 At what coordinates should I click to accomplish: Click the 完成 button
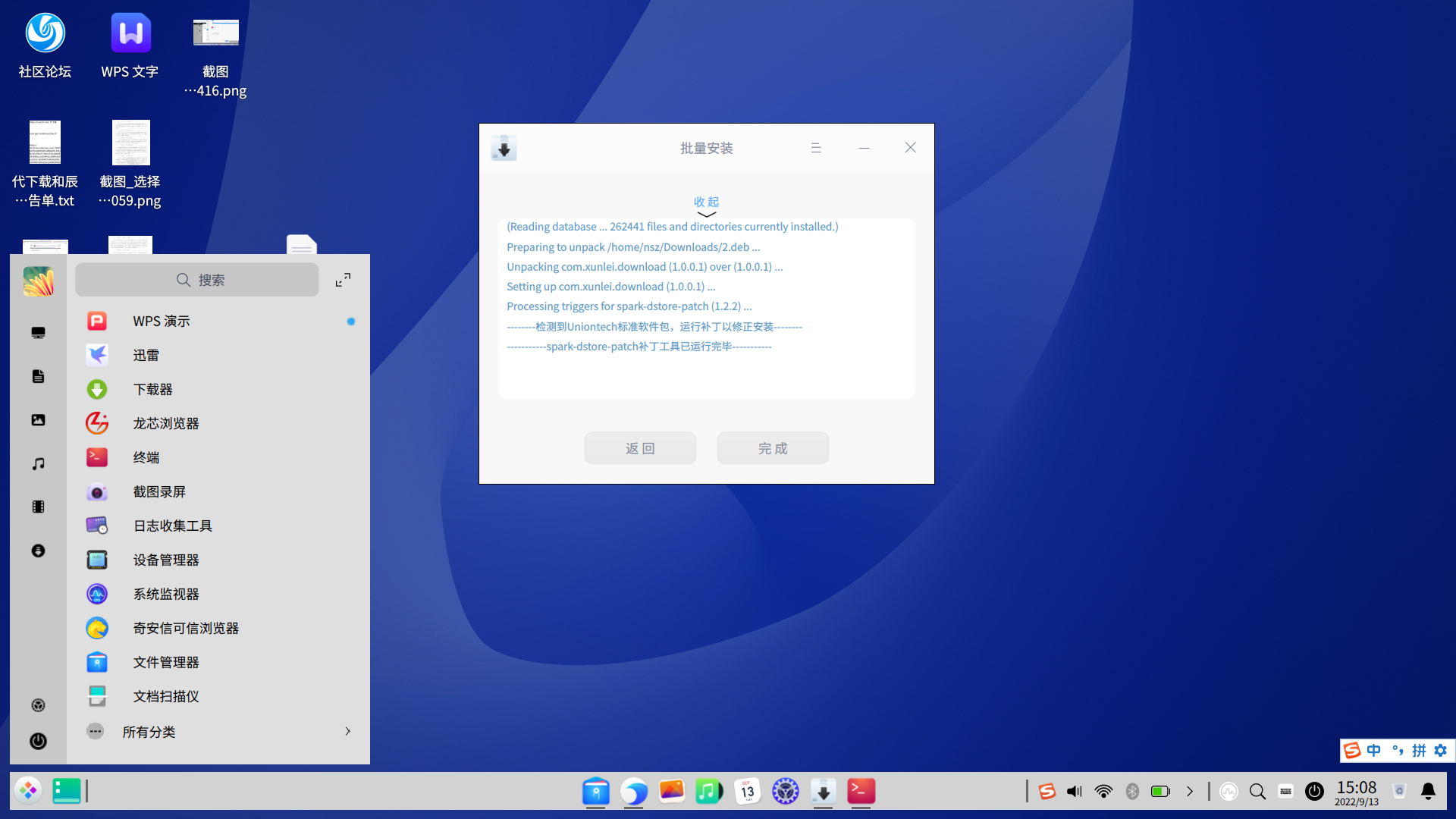coord(773,448)
